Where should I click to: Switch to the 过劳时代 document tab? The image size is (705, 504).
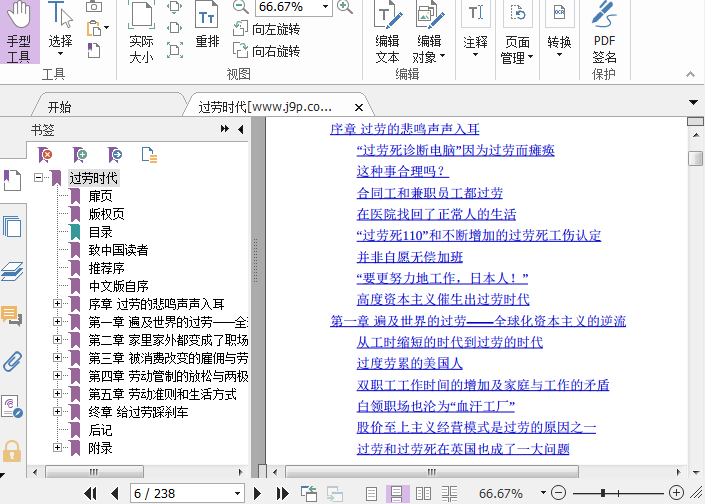pos(265,107)
